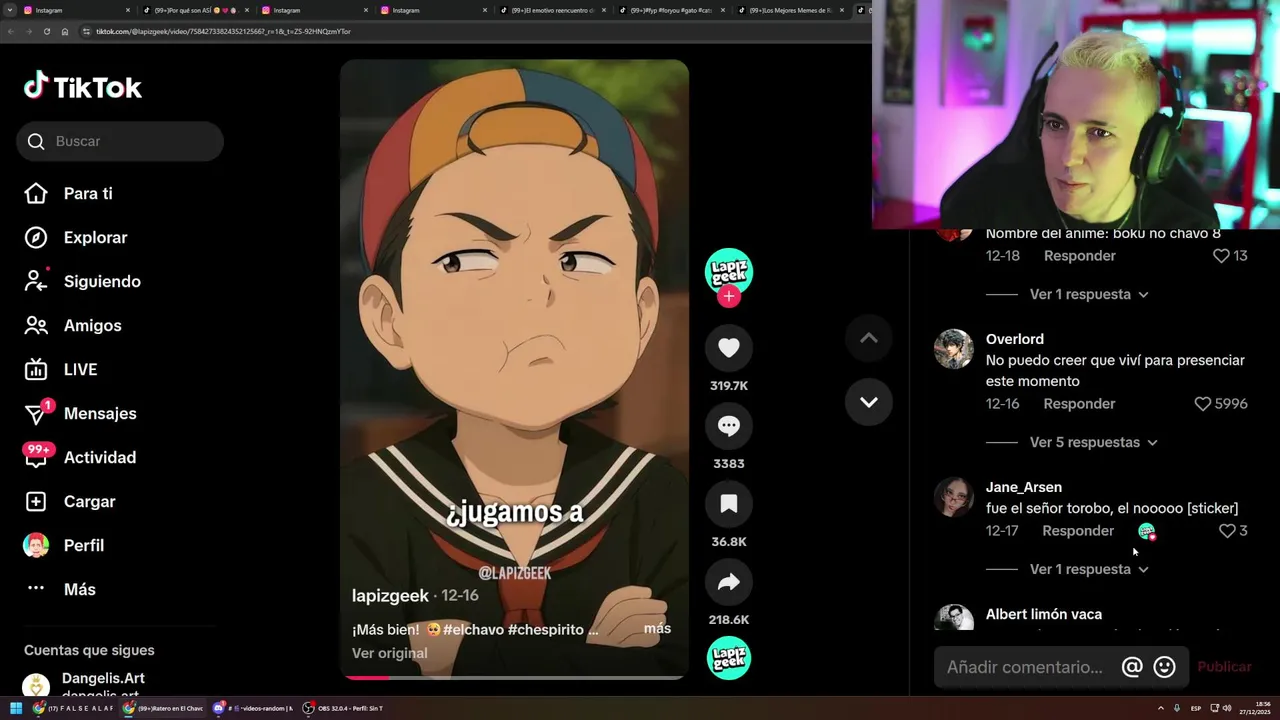This screenshot has height=720, width=1280.
Task: Open the Windows Start button
Action: 16,708
